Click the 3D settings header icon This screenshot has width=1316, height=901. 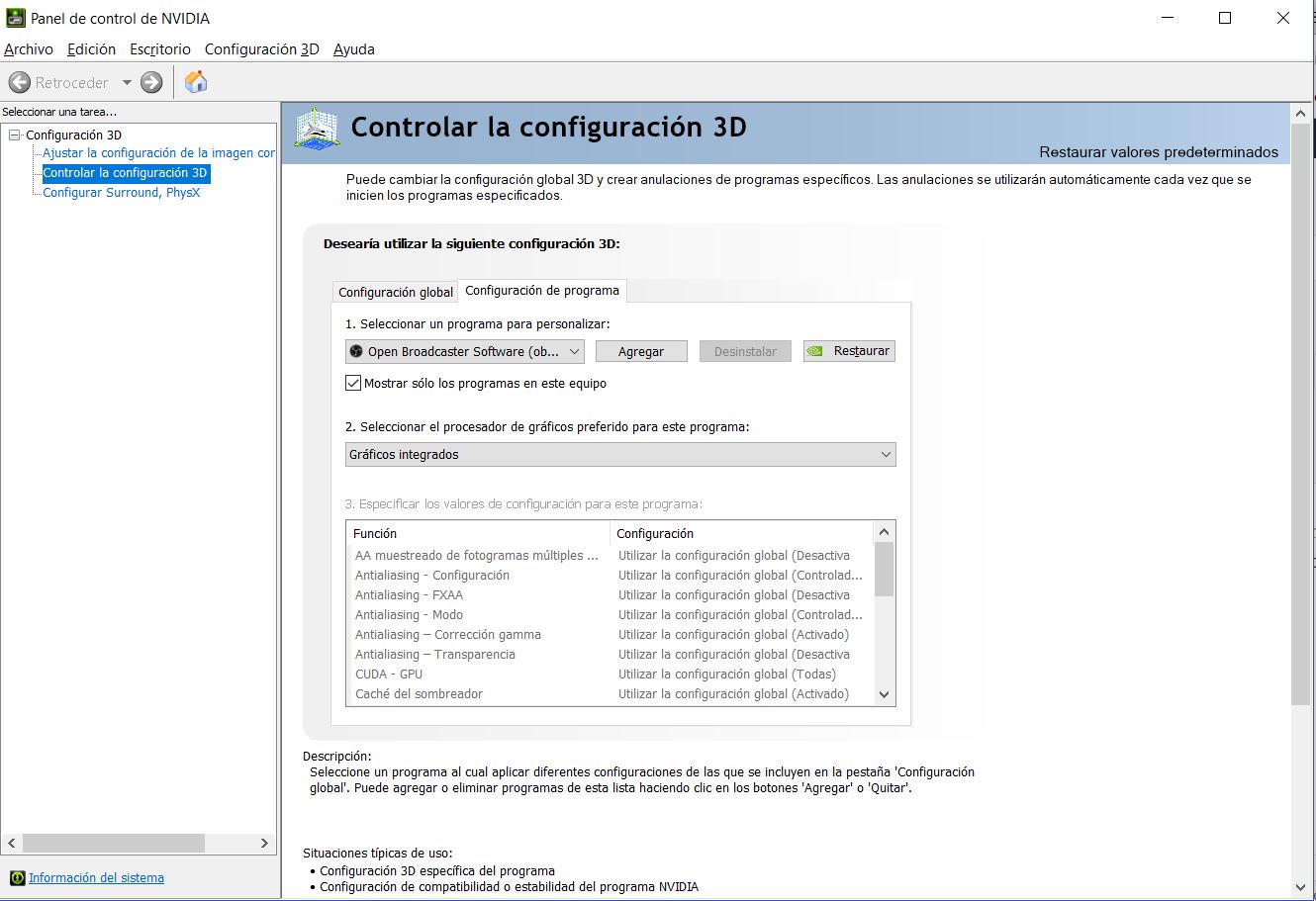318,129
